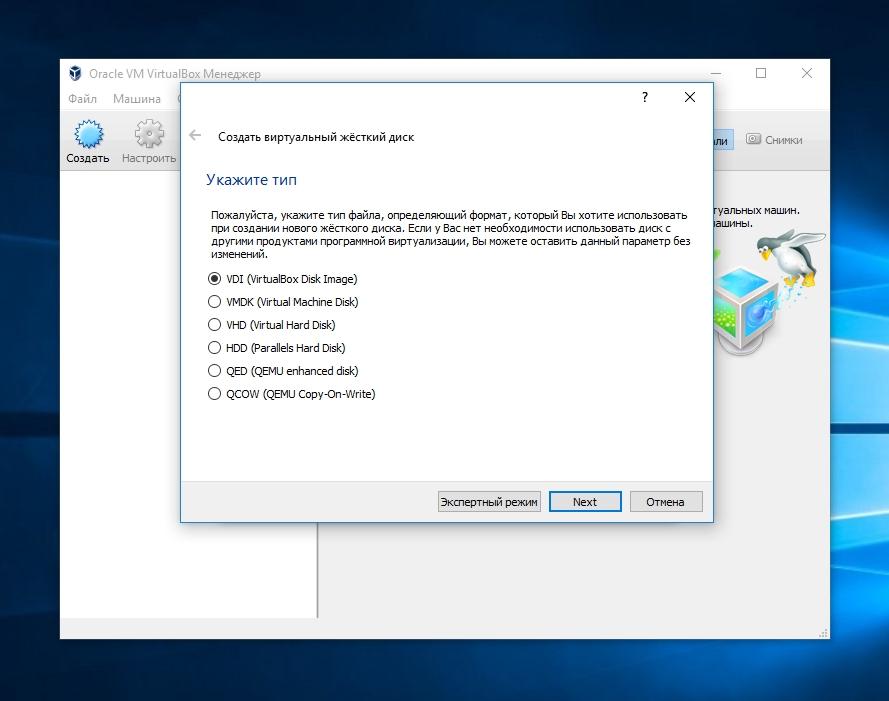
Task: Click the Укажите тип heading
Action: pos(251,180)
